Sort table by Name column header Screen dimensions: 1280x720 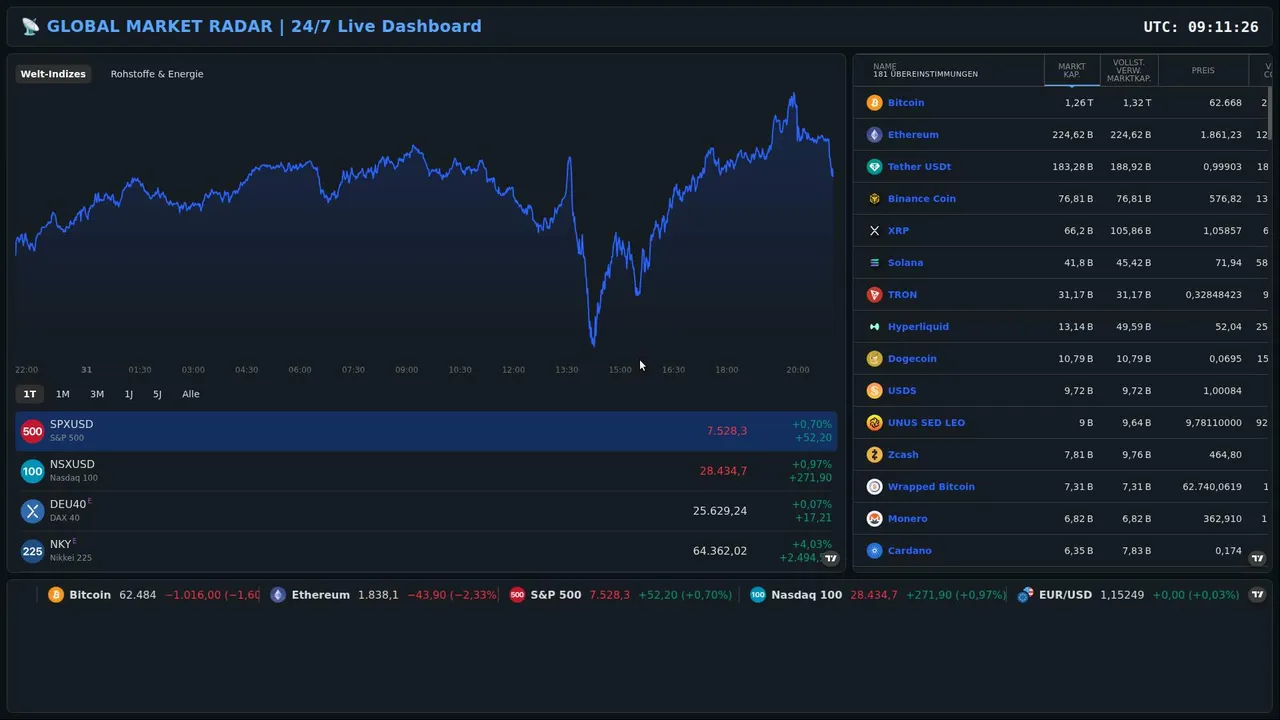coord(949,71)
